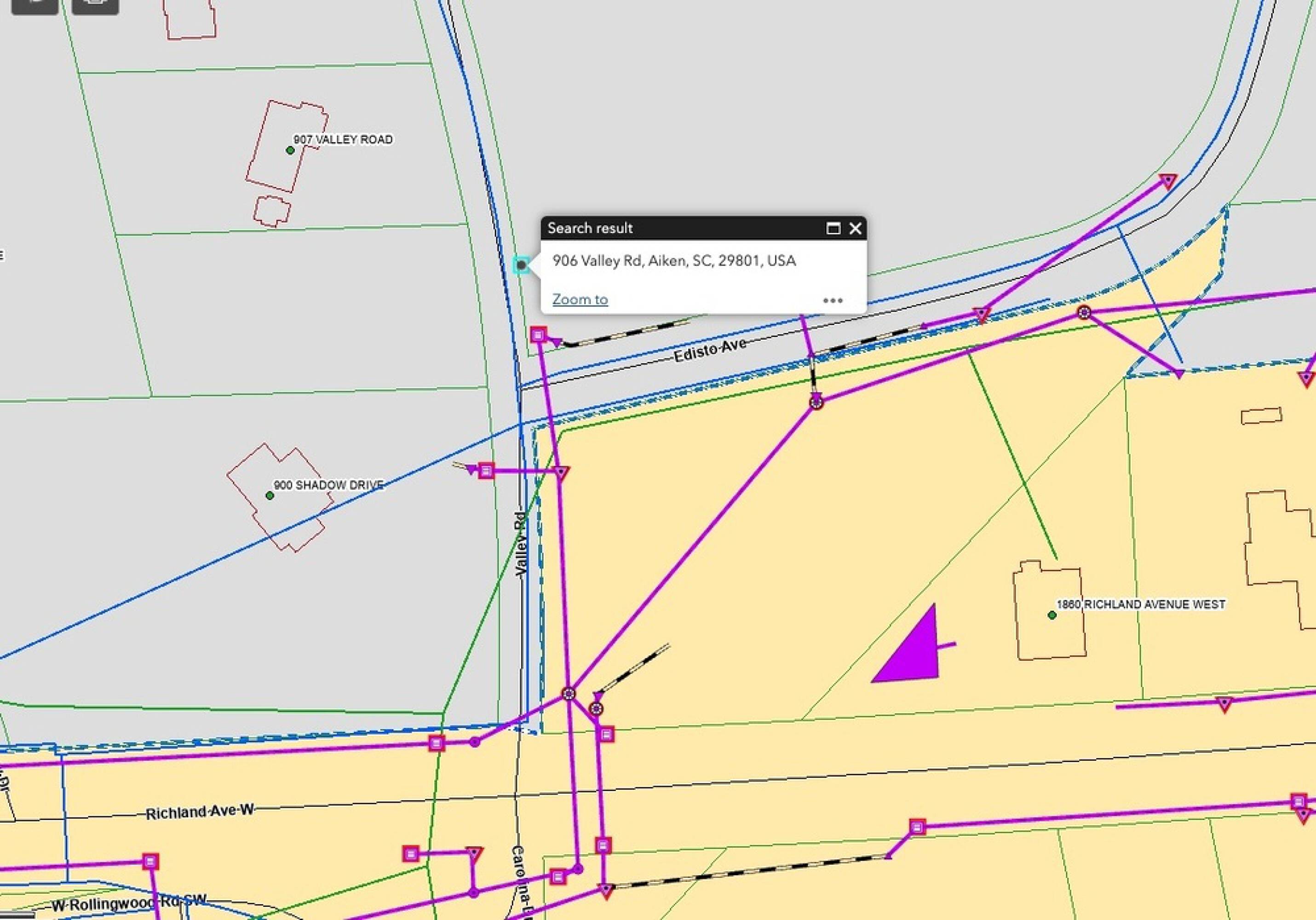Image resolution: width=1316 pixels, height=920 pixels.
Task: Close the Search result popup
Action: coord(855,228)
